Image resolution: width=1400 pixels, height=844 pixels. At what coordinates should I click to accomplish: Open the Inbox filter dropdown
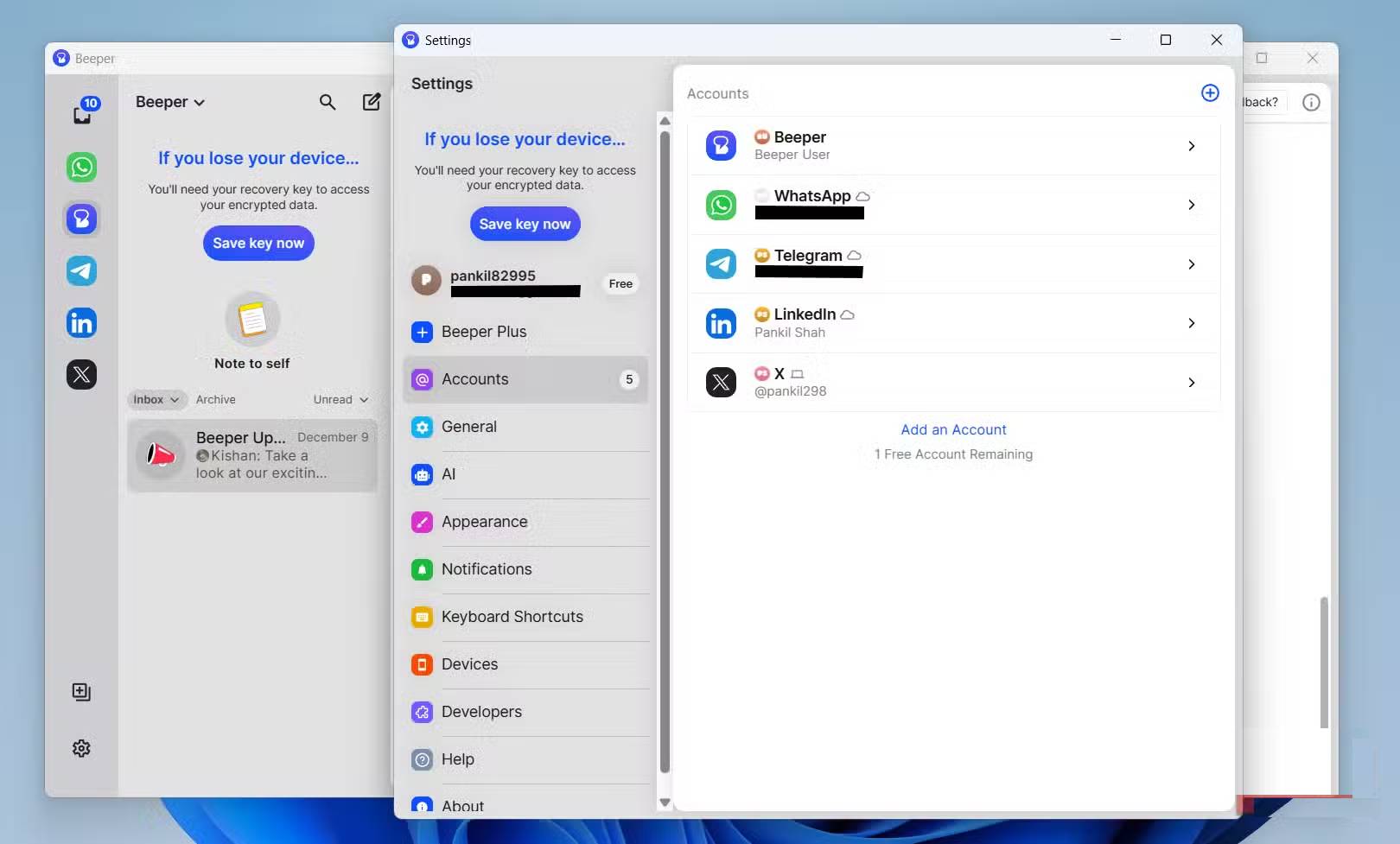point(156,399)
